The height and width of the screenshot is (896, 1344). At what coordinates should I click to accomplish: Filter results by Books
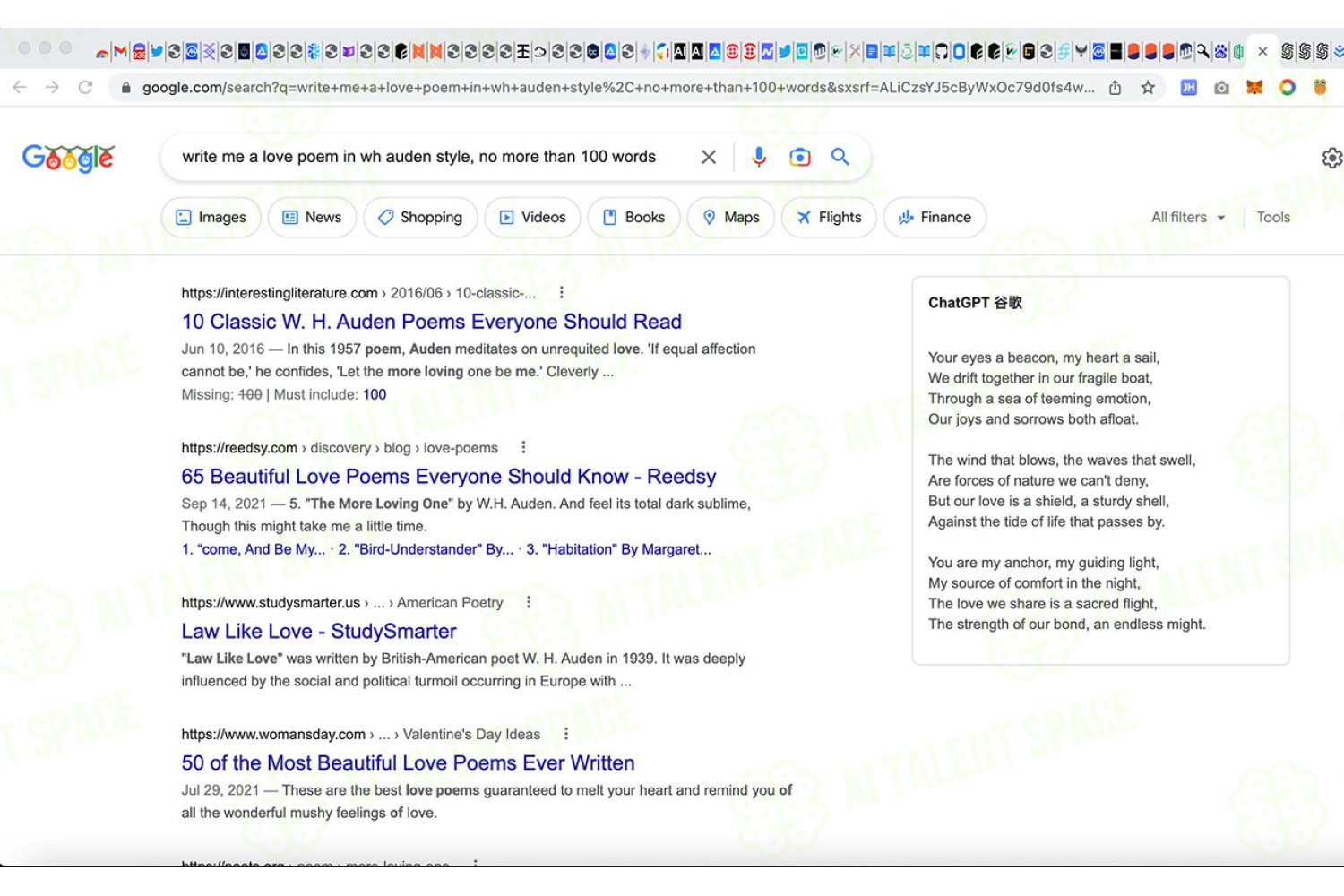coord(633,217)
